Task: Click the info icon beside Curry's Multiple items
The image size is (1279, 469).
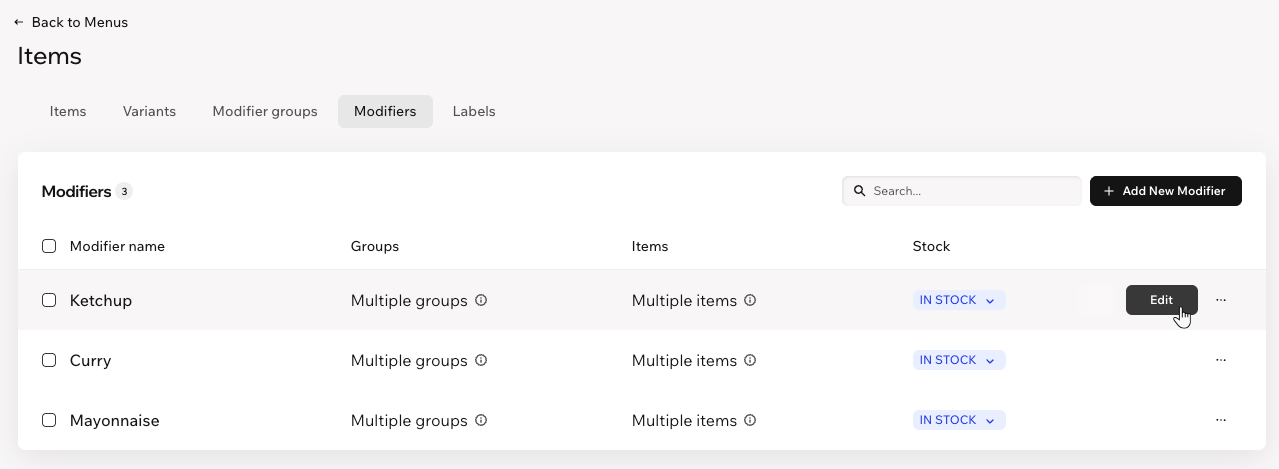Action: [750, 360]
